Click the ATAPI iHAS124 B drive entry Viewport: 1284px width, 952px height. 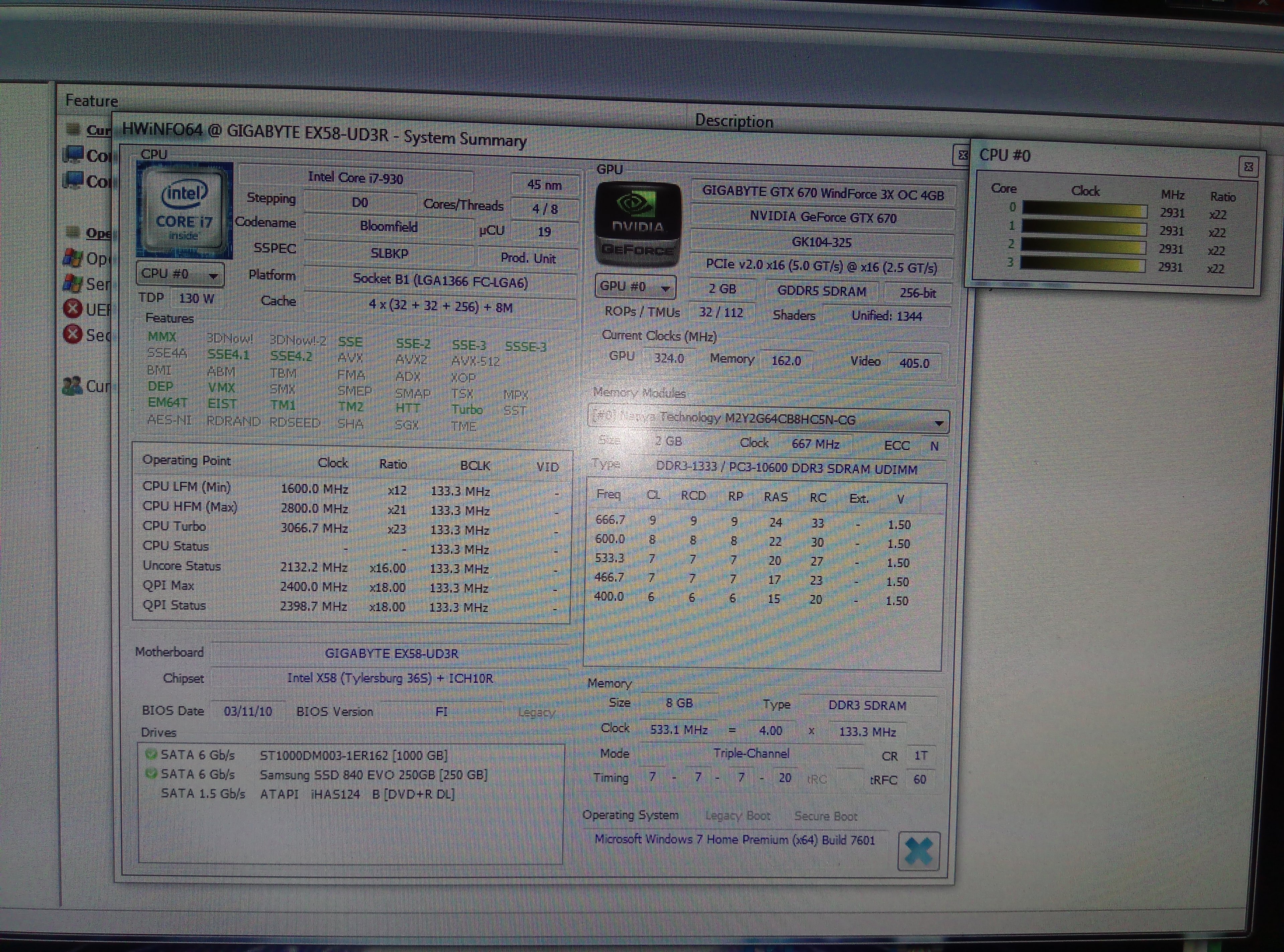click(x=308, y=794)
